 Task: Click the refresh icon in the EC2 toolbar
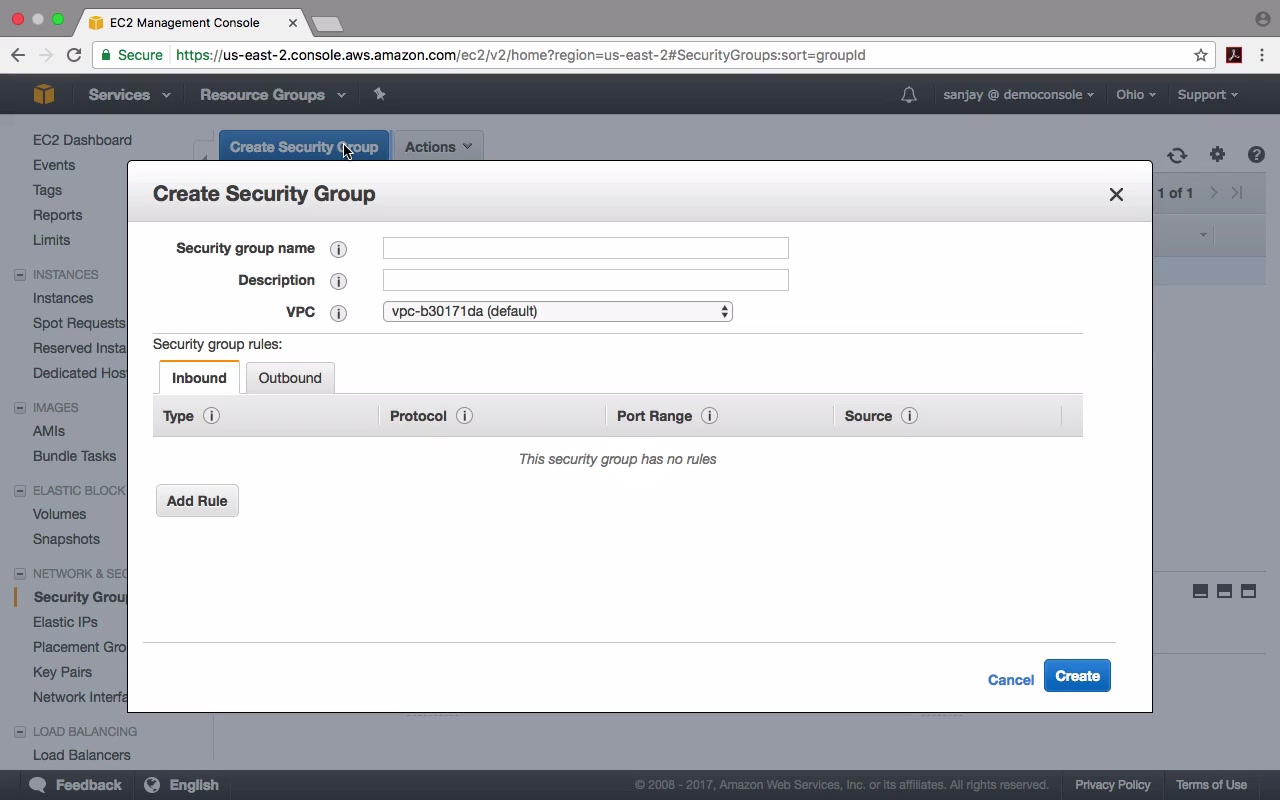coord(1177,155)
